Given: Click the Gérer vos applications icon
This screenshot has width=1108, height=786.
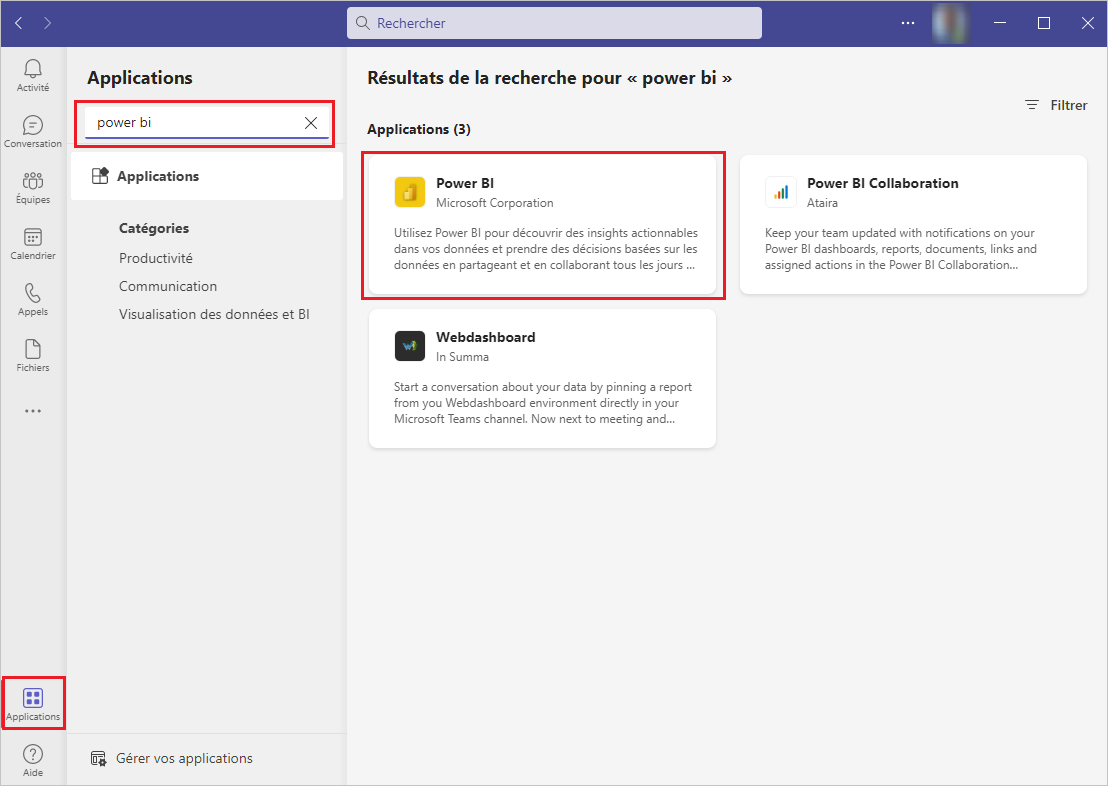Looking at the screenshot, I should (98, 759).
